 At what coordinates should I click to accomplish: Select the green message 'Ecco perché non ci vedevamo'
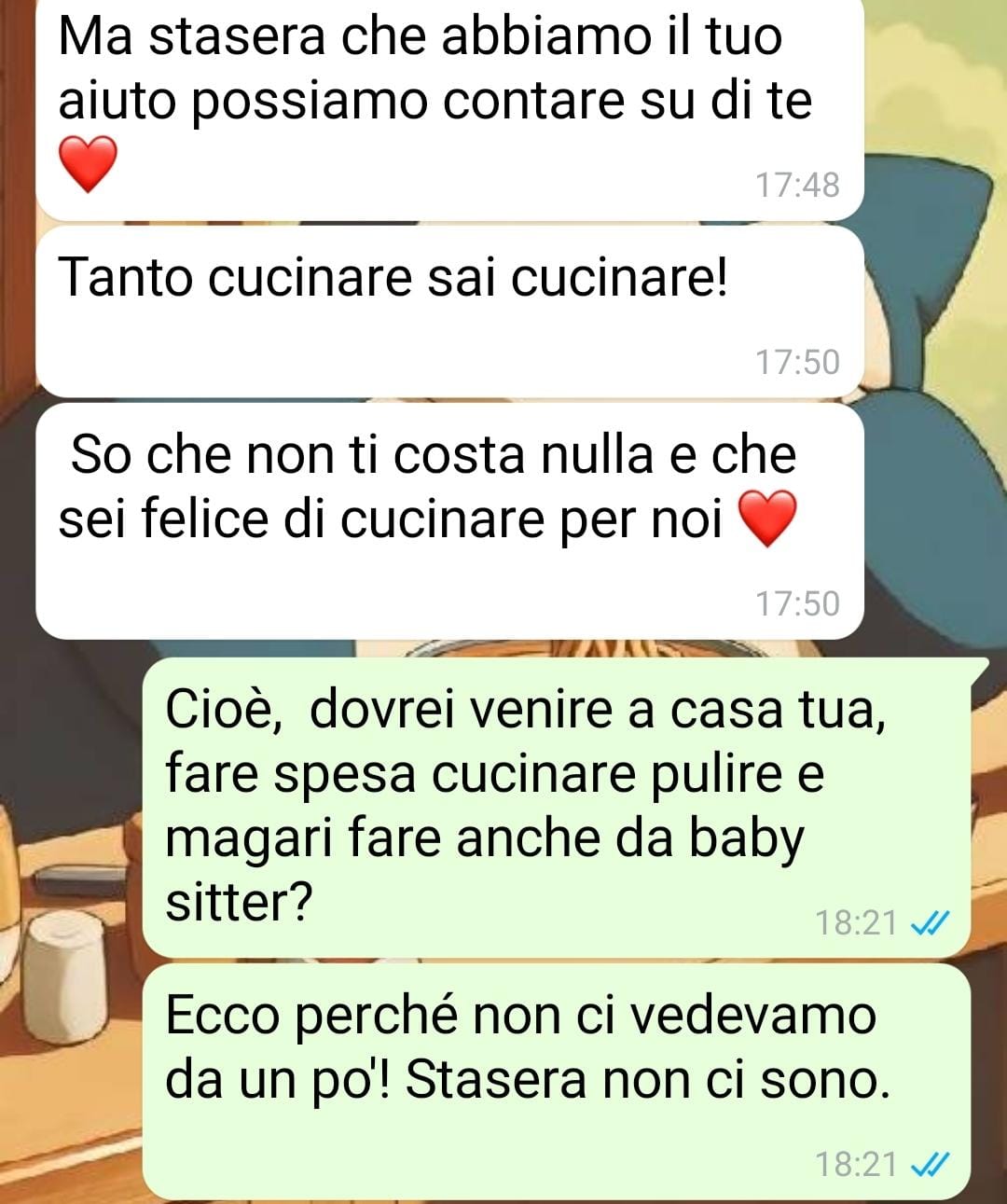tap(557, 1081)
